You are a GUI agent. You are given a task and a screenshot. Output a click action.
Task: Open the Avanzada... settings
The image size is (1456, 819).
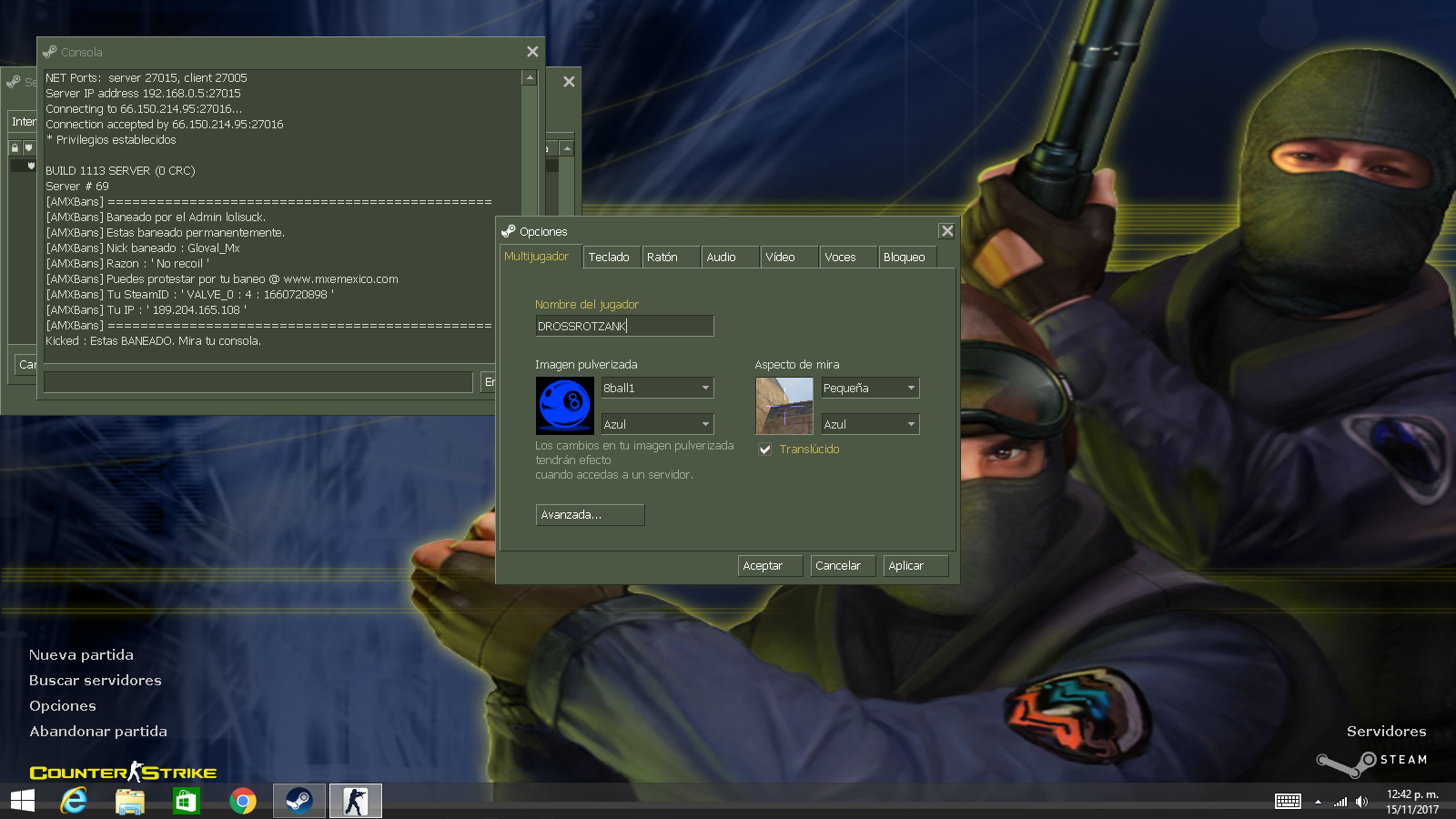click(x=590, y=515)
